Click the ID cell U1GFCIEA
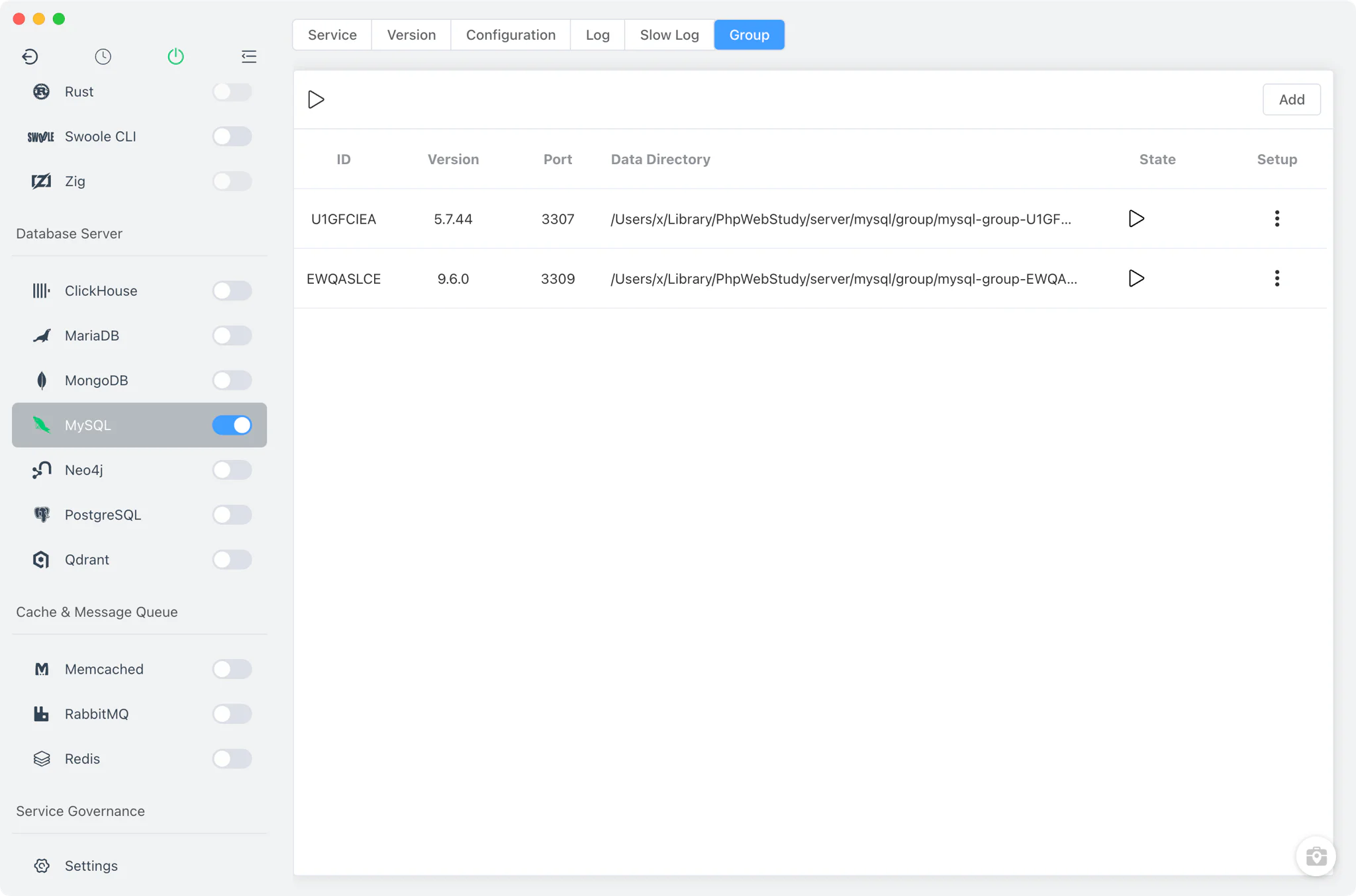The image size is (1356, 896). (344, 219)
